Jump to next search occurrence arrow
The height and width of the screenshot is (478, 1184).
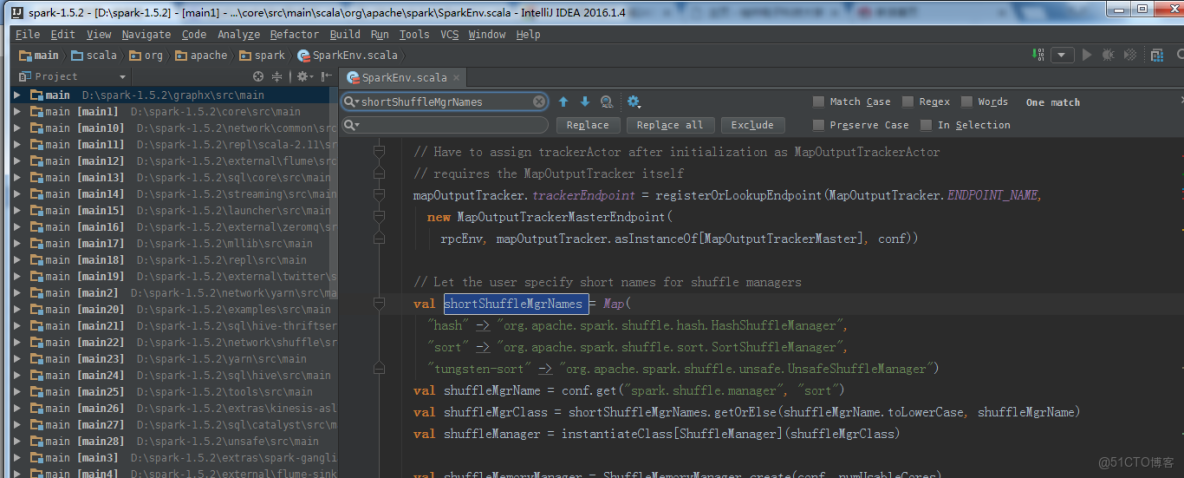584,102
